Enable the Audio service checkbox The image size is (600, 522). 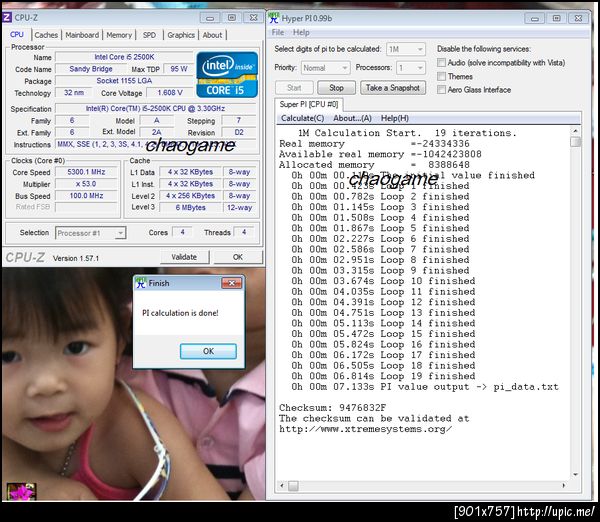pyautogui.click(x=442, y=62)
